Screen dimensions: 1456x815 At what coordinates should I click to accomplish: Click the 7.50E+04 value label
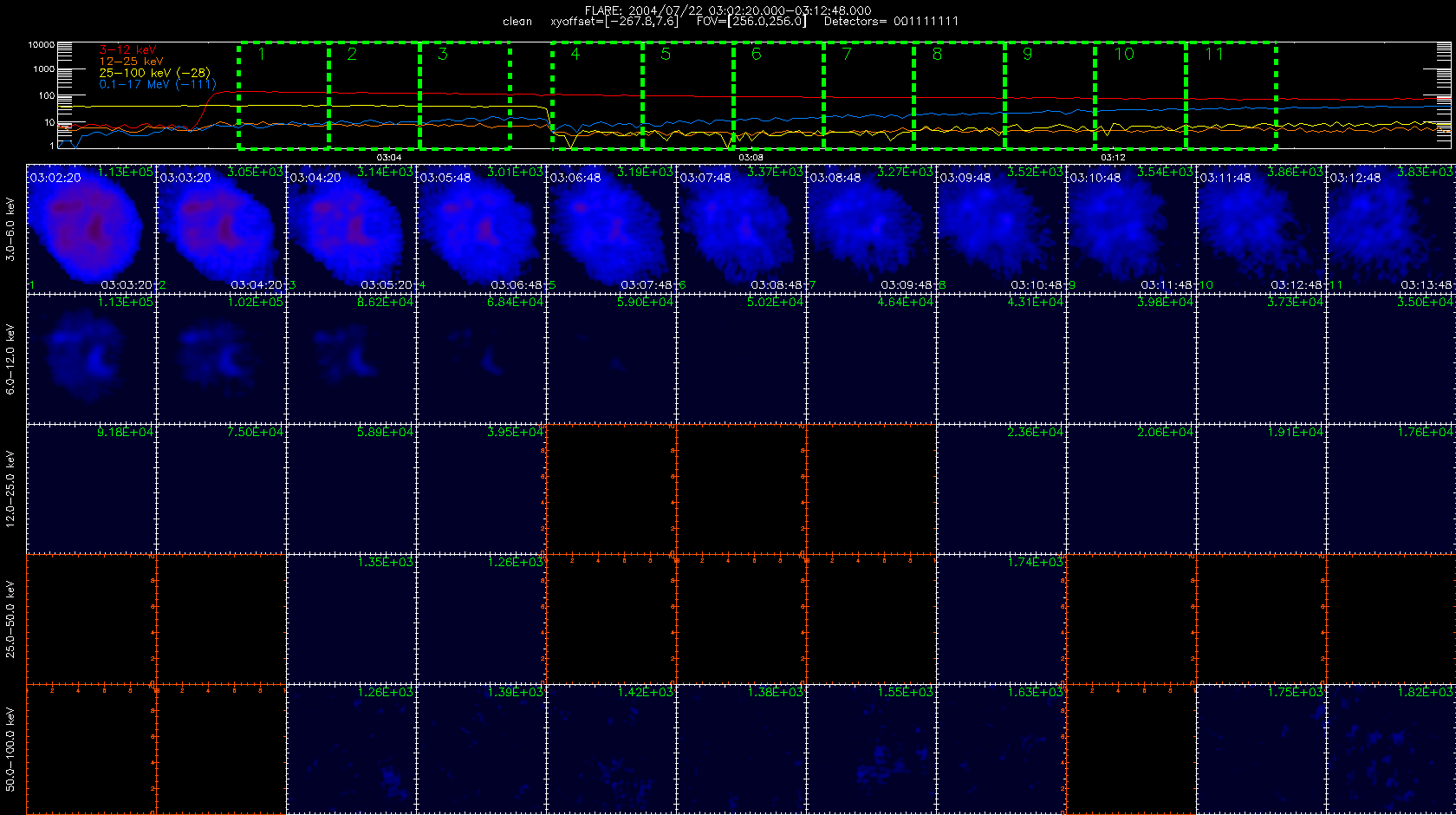click(256, 433)
